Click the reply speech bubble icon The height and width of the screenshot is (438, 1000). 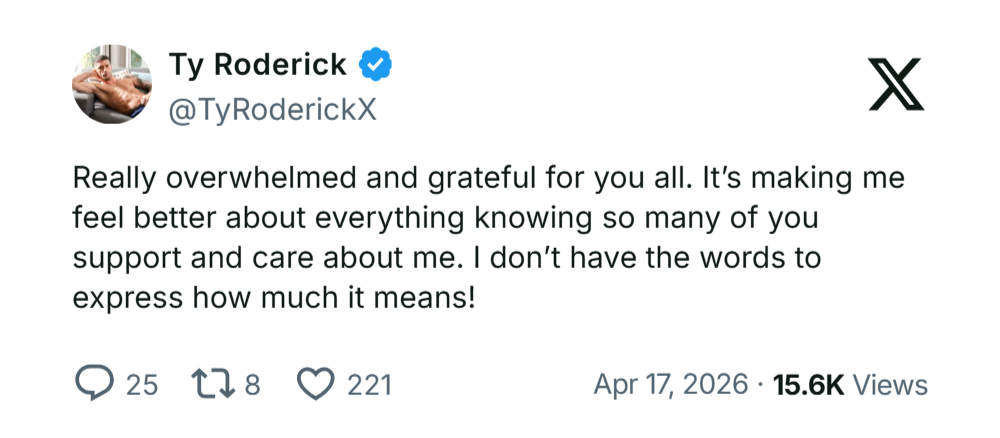(x=95, y=384)
